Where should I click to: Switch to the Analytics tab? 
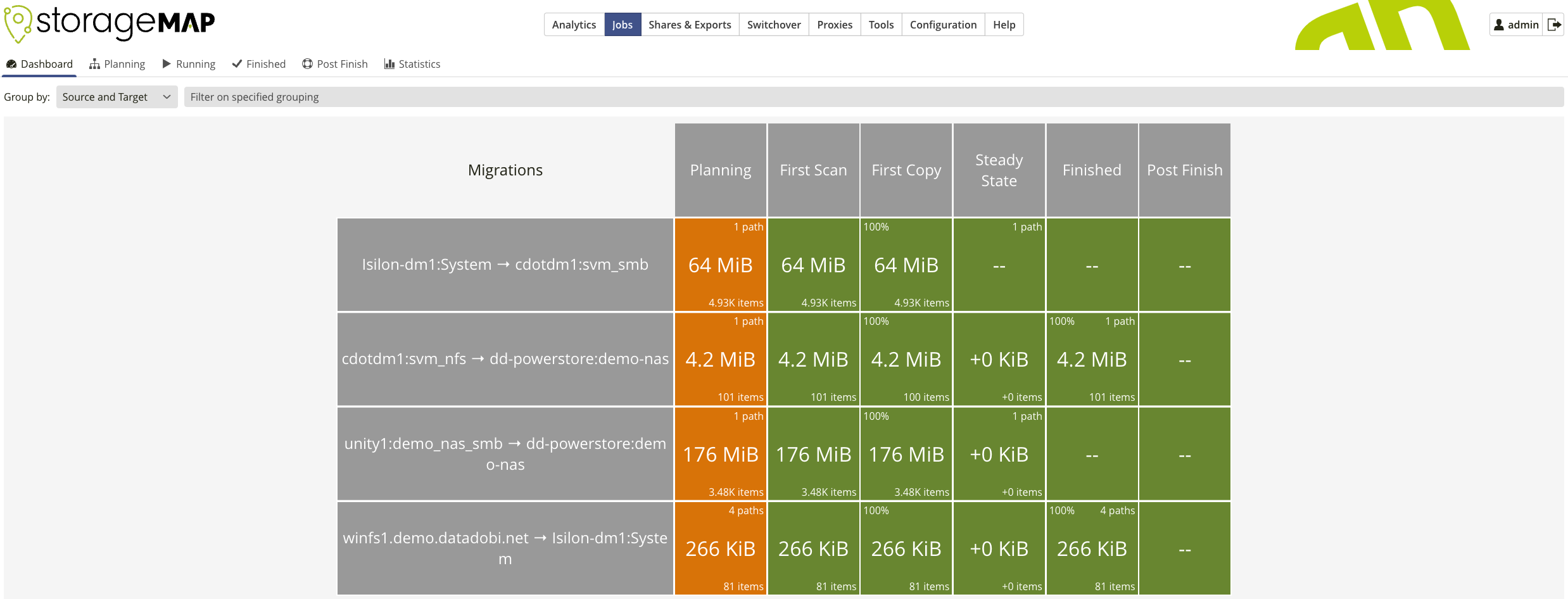pos(573,24)
